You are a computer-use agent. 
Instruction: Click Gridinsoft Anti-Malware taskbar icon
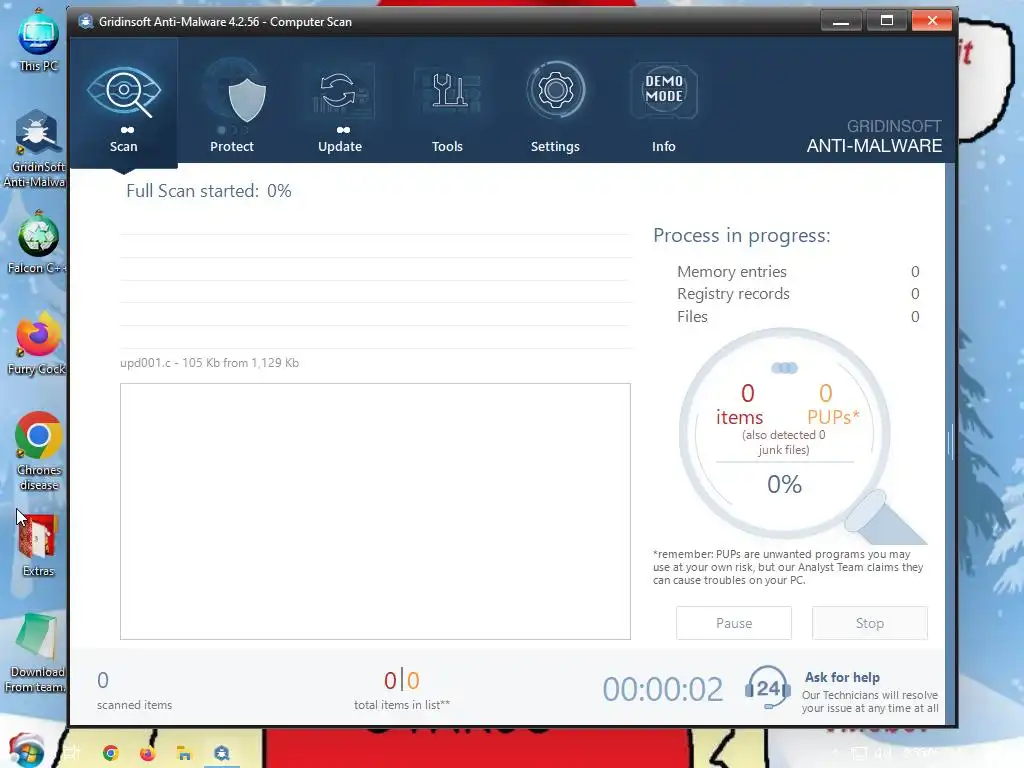(222, 753)
